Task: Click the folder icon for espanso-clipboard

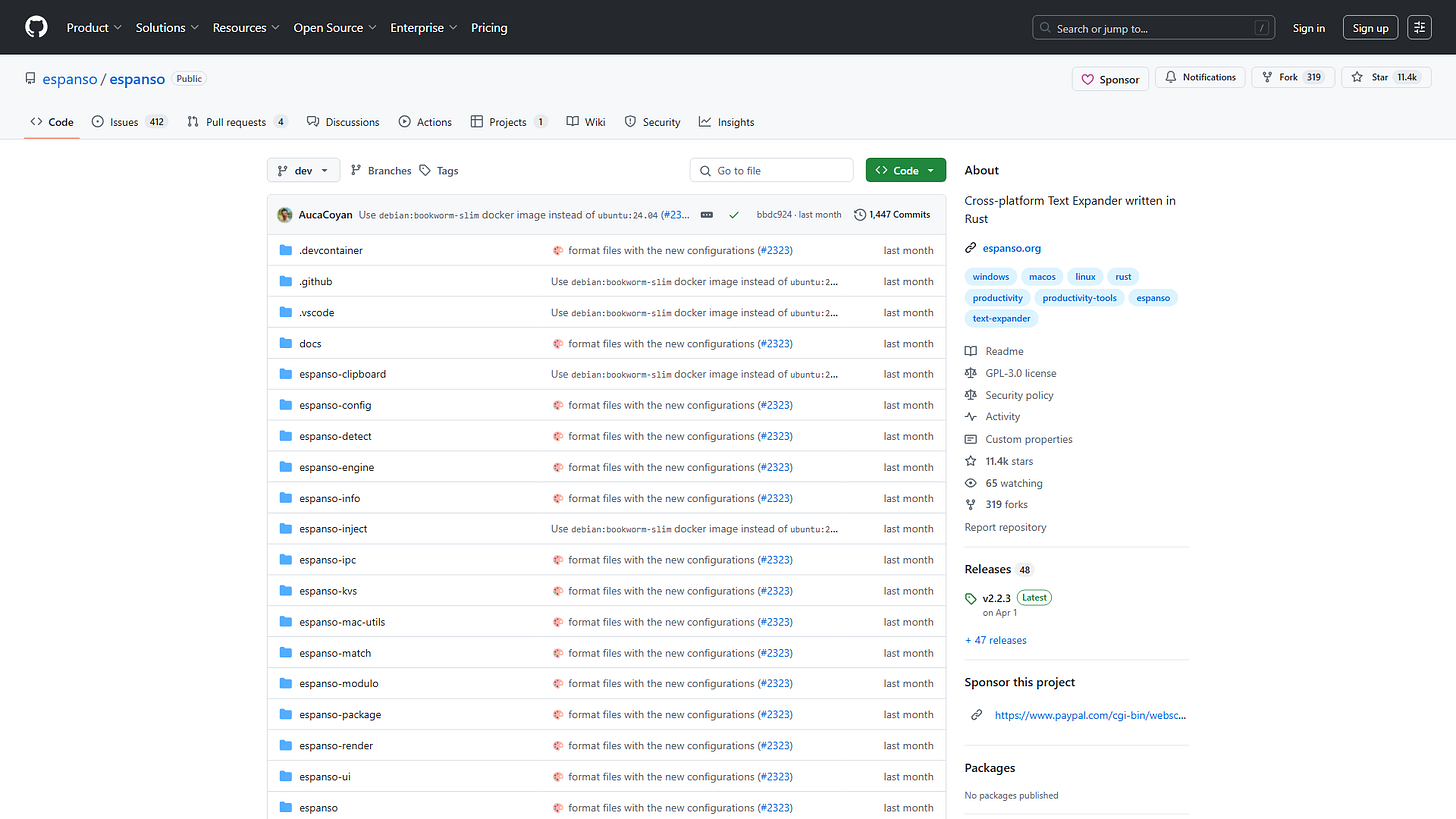Action: 286,374
